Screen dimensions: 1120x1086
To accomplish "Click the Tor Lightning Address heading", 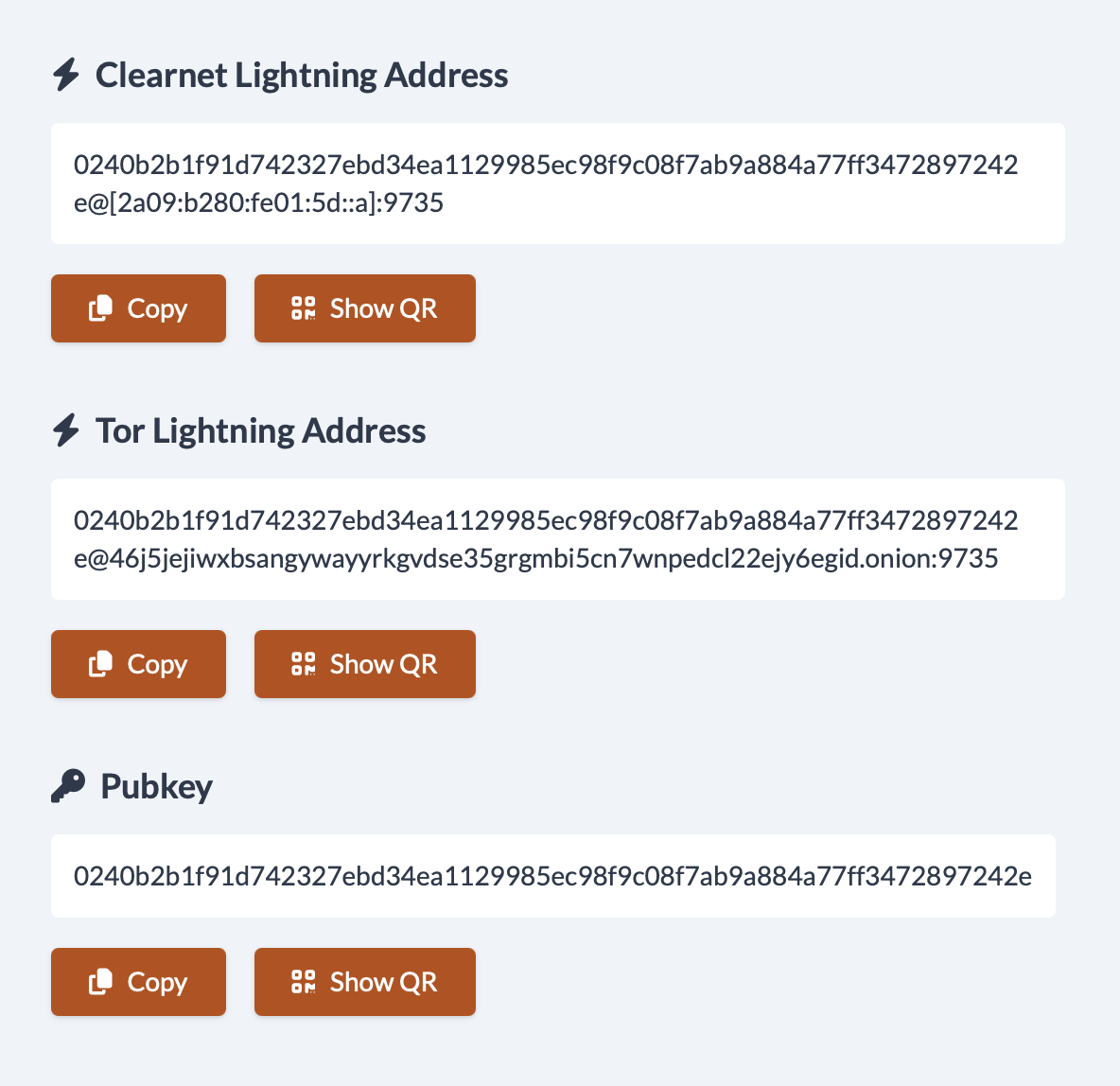I will click(x=260, y=430).
